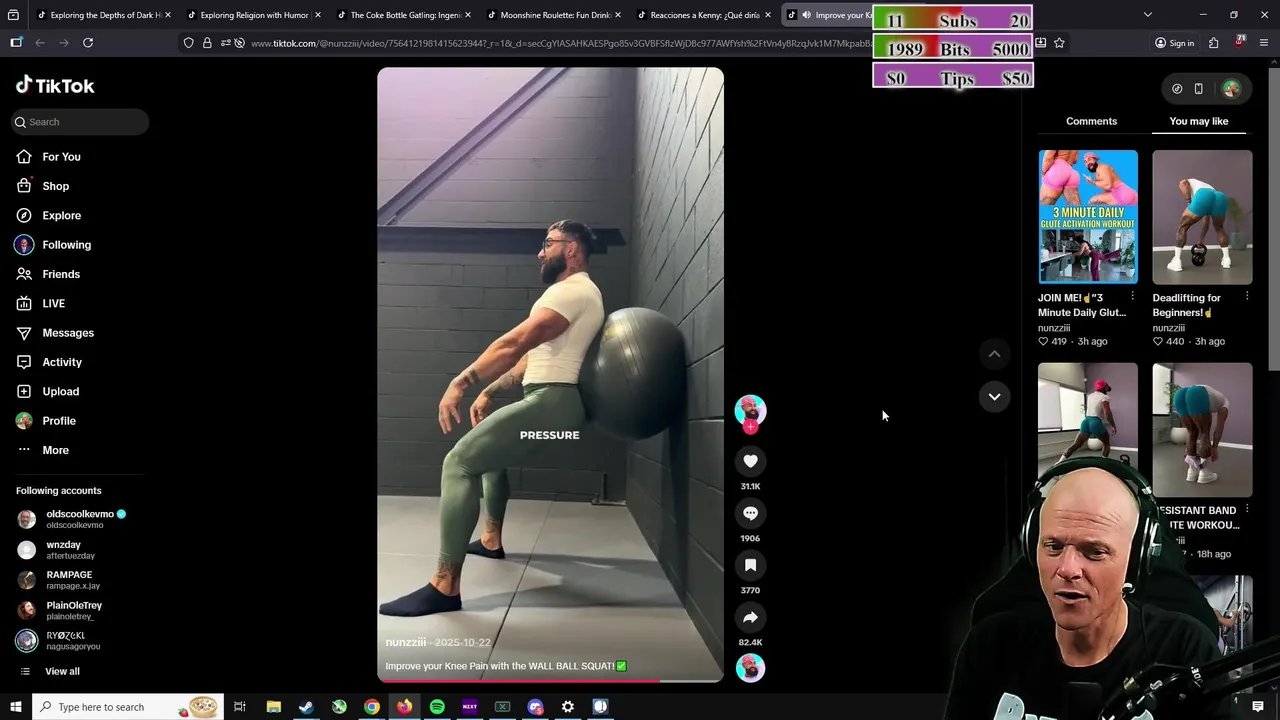Open the profile avatar in top right
The height and width of the screenshot is (720, 1280).
(x=1231, y=88)
